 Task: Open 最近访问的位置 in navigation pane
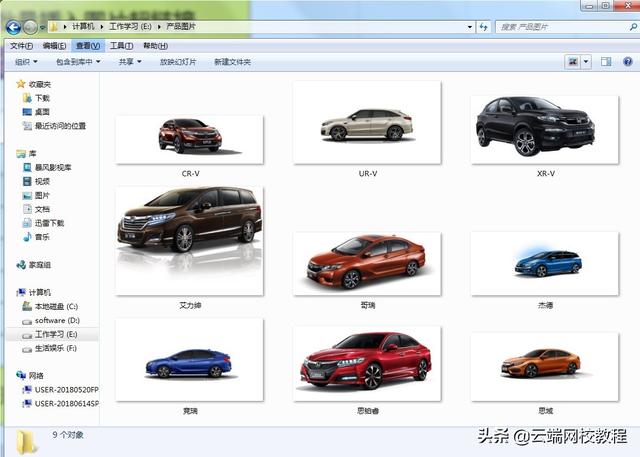[x=60, y=126]
